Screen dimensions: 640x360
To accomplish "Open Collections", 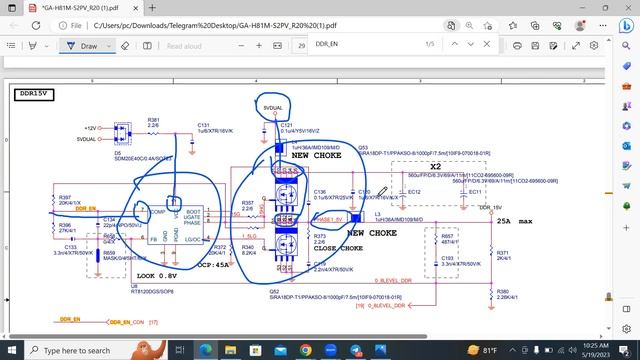I will (x=535, y=26).
